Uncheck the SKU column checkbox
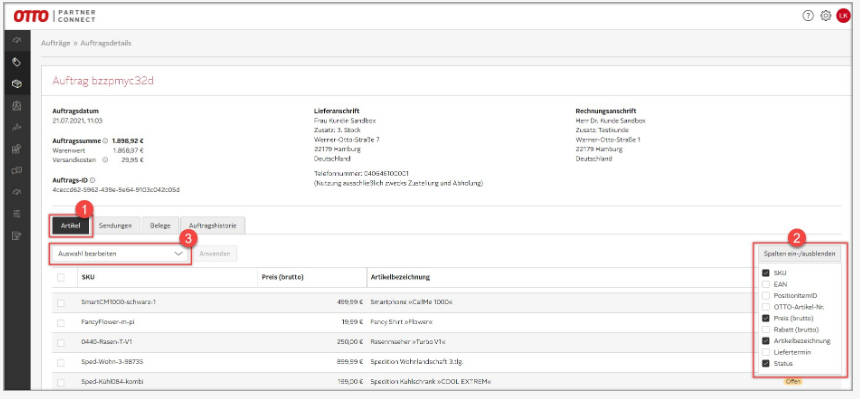Screen dimensions: 860x399 (x=766, y=272)
